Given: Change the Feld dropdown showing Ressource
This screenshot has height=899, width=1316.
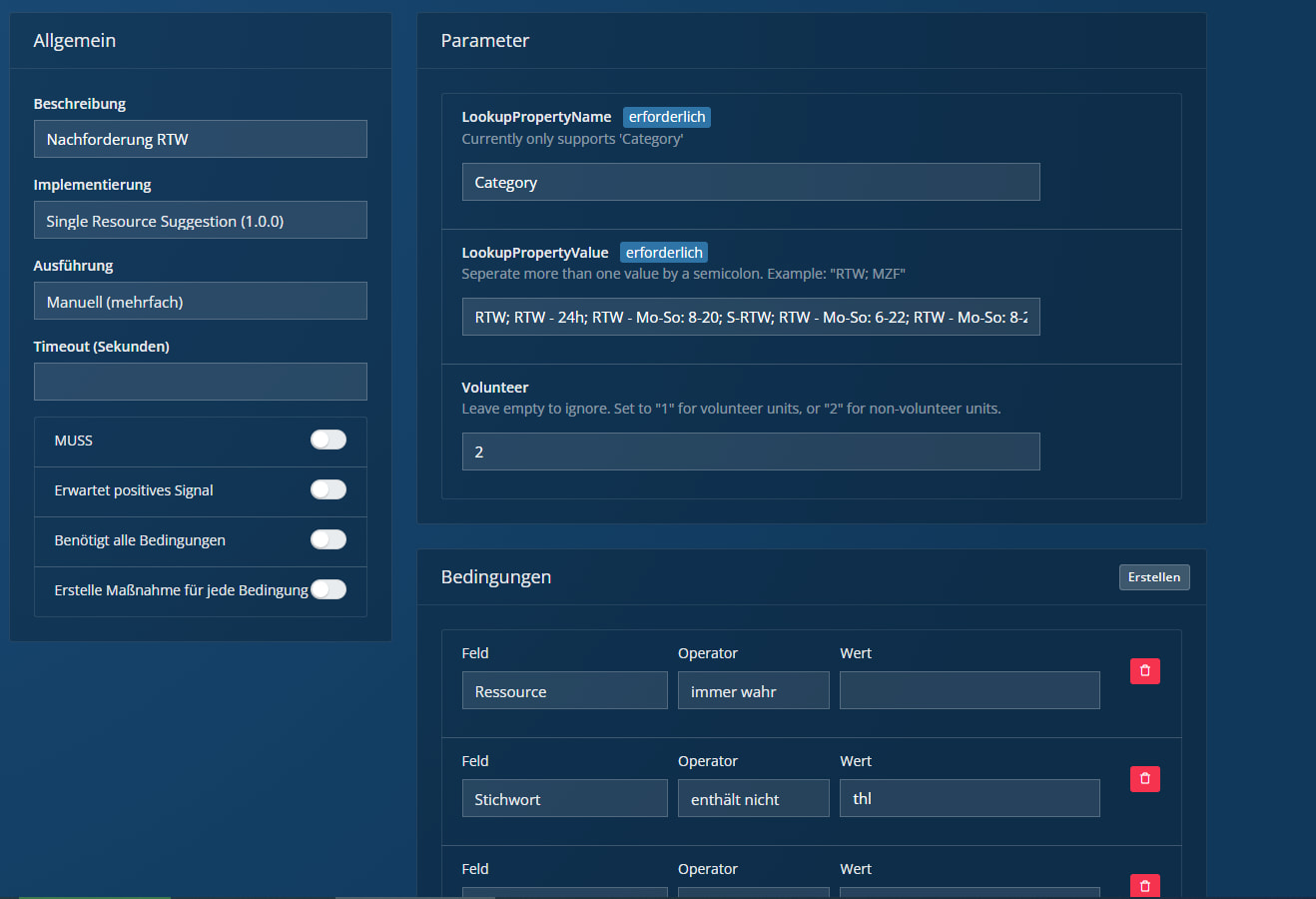Looking at the screenshot, I should point(564,691).
